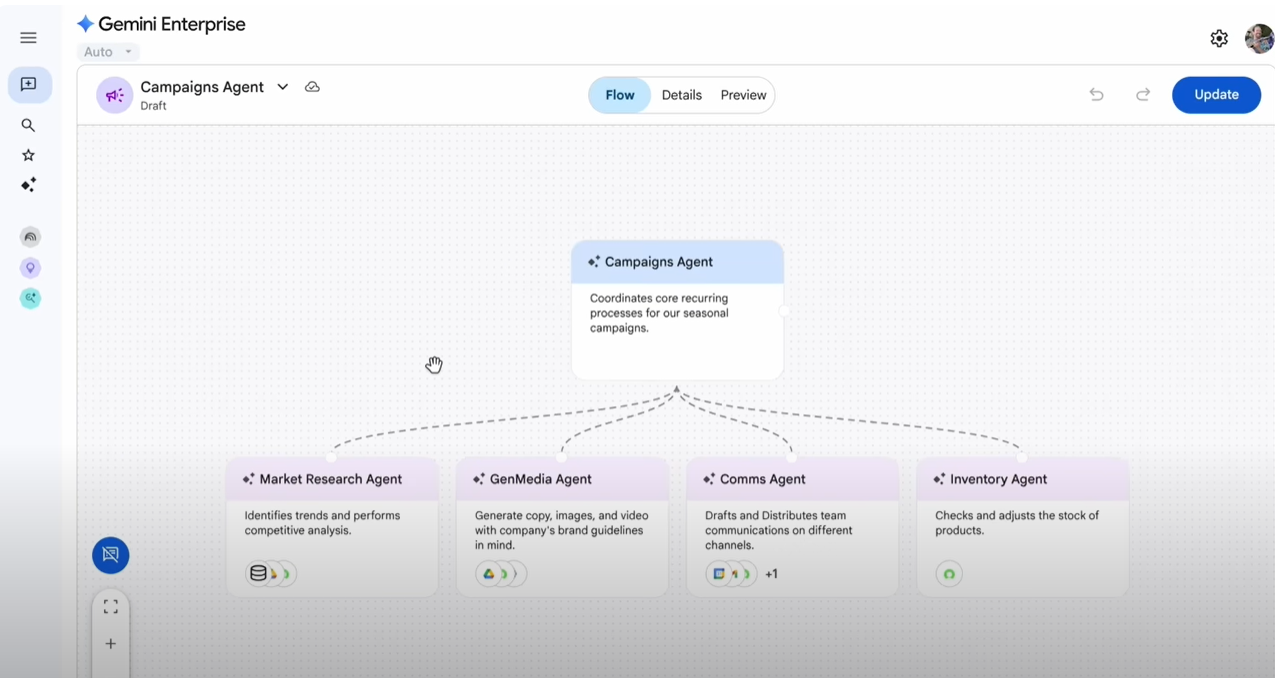Undo the last change
1275x678 pixels.
tap(1096, 94)
